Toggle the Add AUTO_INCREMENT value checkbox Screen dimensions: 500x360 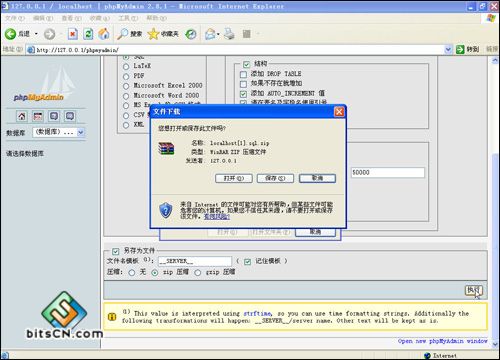click(x=244, y=94)
